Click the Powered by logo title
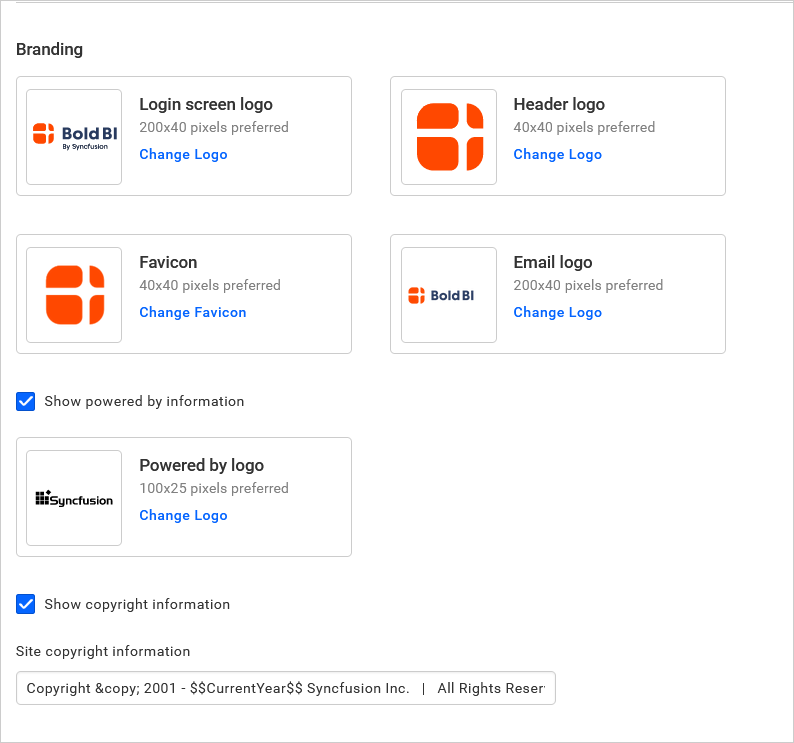 point(202,465)
